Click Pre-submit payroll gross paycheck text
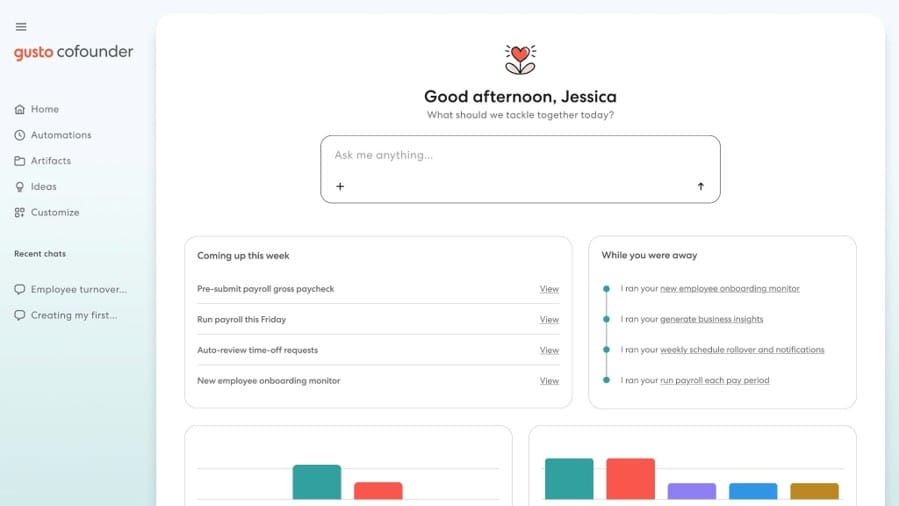Viewport: 899px width, 506px height. (265, 289)
